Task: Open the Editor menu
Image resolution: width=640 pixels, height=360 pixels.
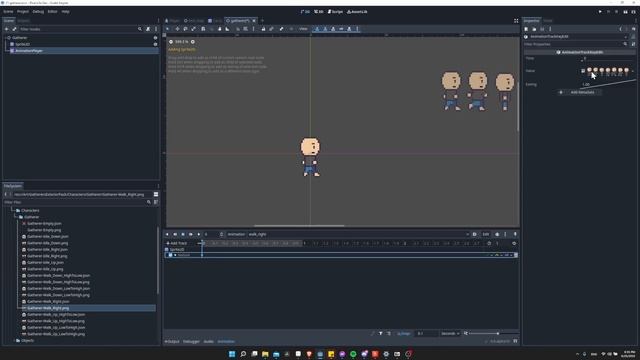Action: (x=53, y=12)
